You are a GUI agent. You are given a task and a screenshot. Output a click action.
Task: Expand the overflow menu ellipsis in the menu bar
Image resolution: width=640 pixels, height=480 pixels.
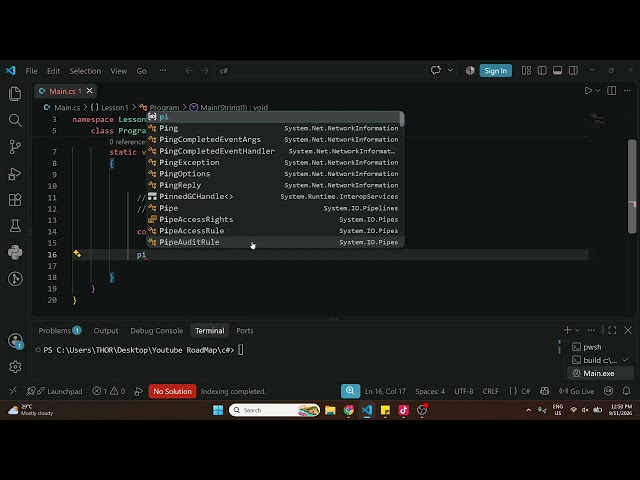(163, 71)
